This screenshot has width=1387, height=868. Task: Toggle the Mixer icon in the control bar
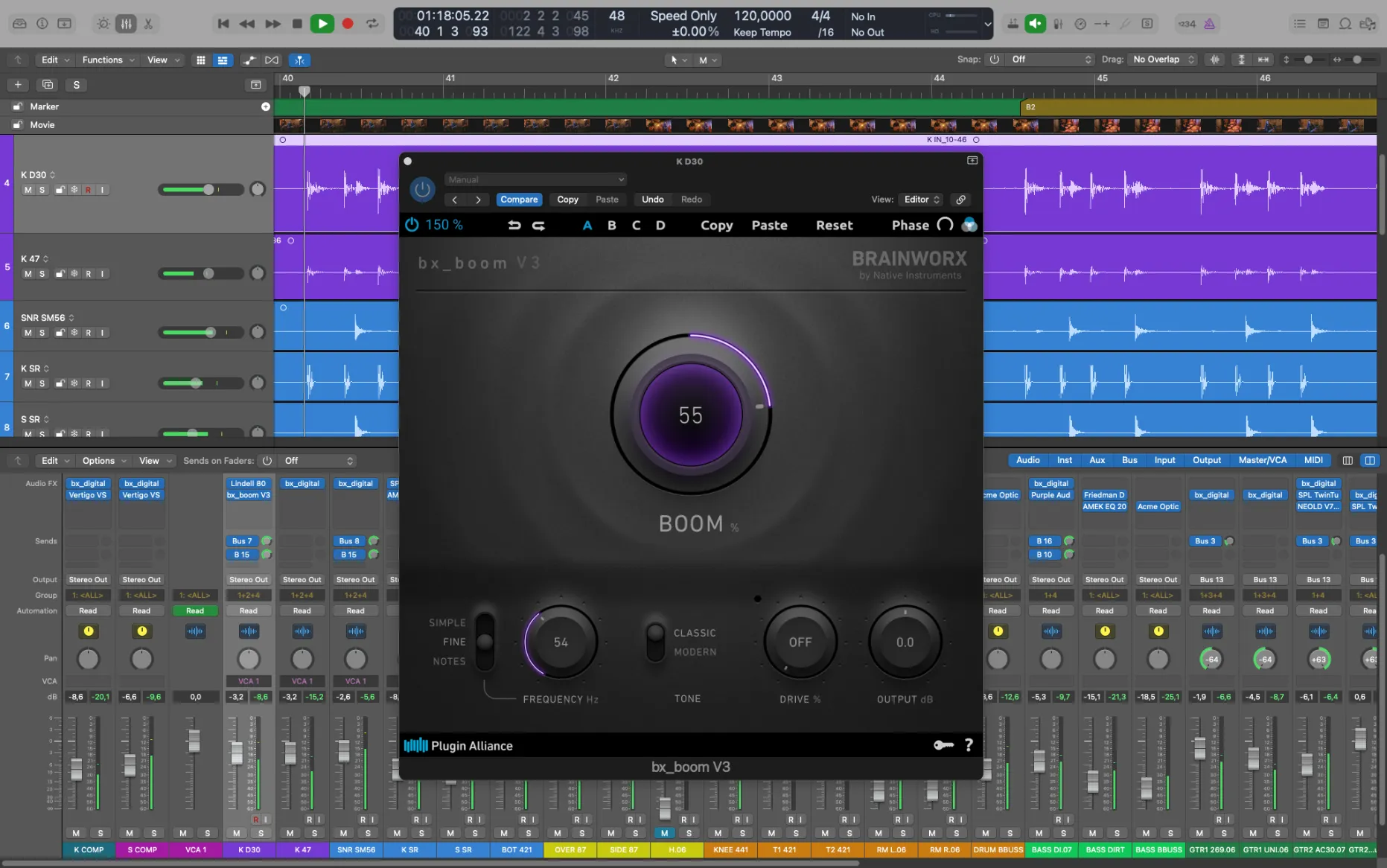coord(126,24)
